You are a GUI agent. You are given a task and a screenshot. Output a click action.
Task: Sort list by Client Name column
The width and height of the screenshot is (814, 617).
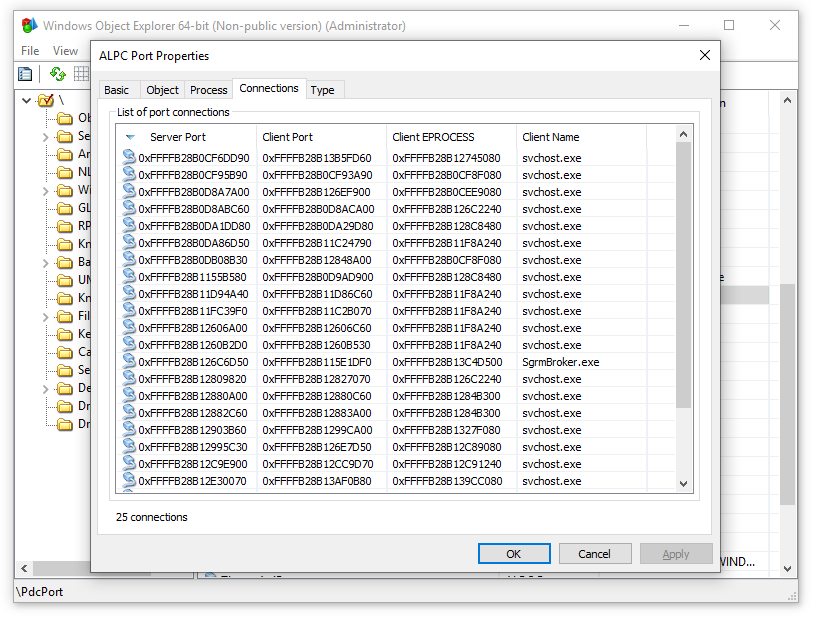click(x=581, y=137)
